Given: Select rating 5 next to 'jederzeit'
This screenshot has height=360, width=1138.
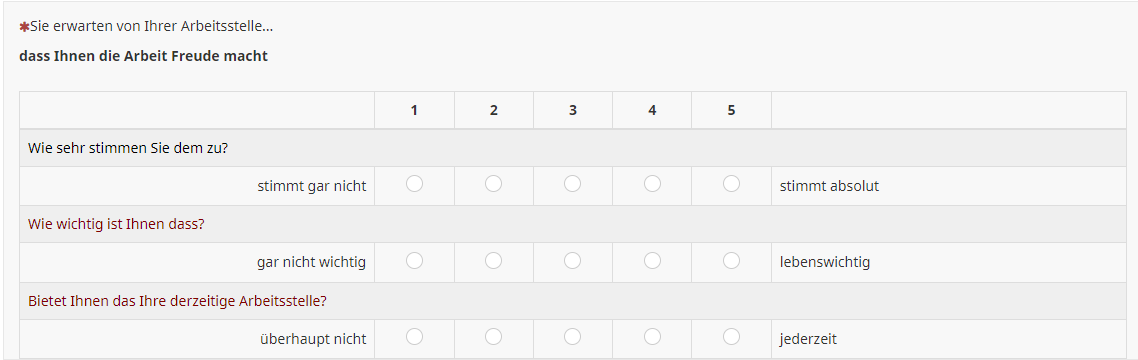Looking at the screenshot, I should pyautogui.click(x=732, y=336).
